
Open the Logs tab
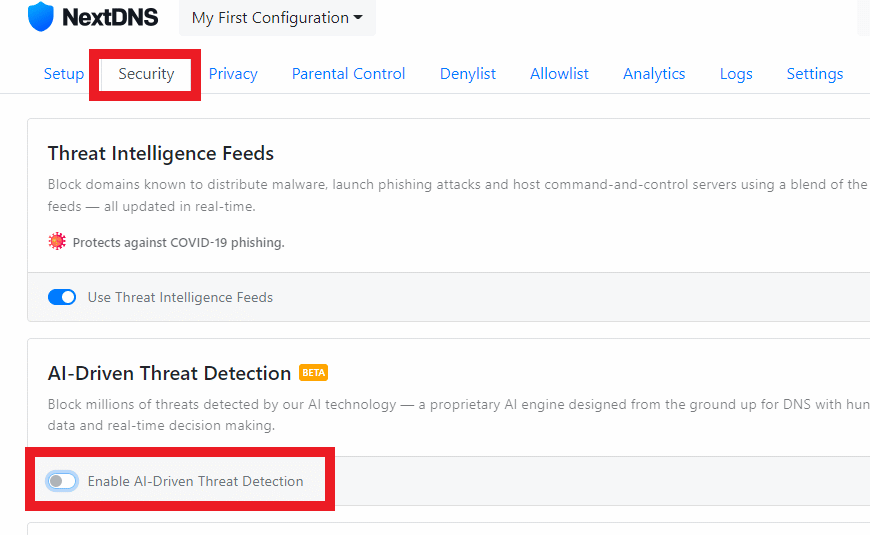click(736, 74)
